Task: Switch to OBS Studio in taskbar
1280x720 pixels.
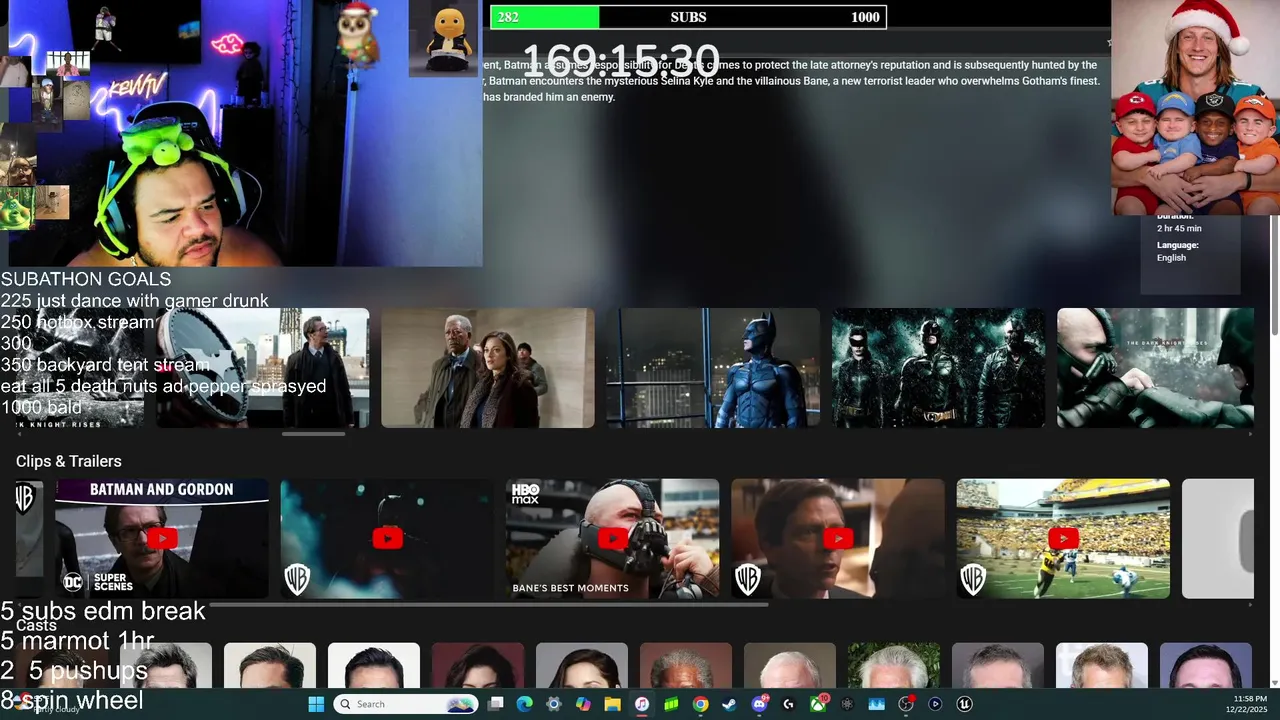Action: pos(906,704)
